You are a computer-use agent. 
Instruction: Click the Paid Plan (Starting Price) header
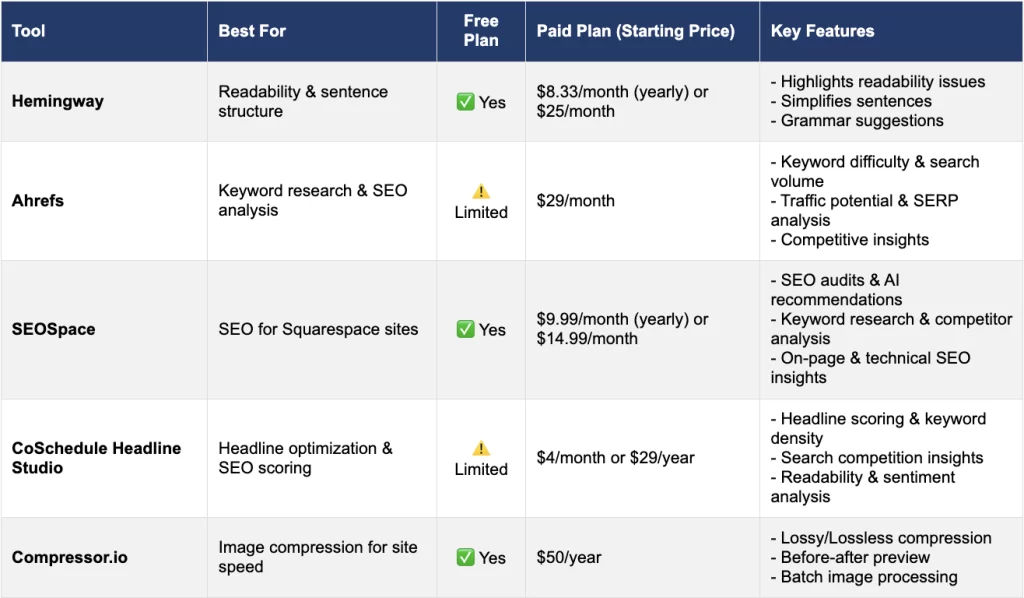coord(635,31)
